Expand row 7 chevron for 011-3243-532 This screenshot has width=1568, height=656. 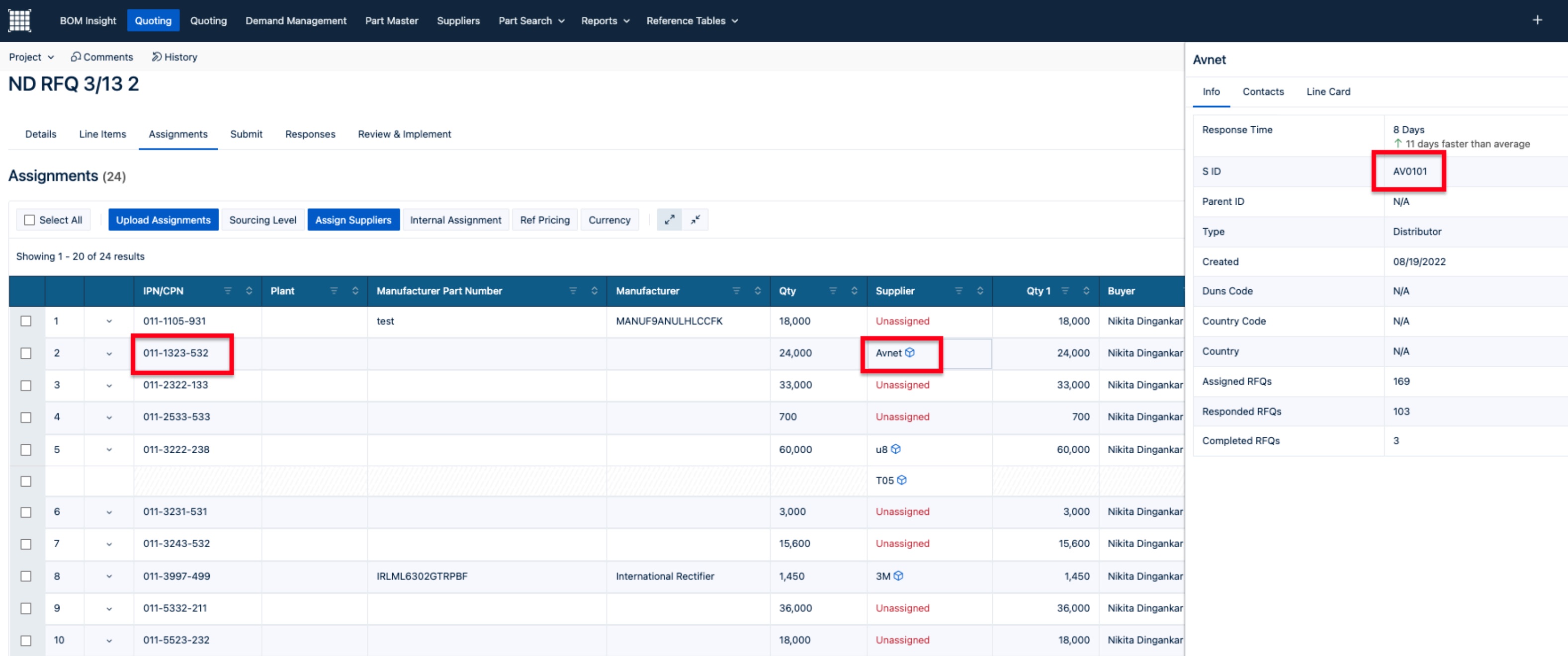click(109, 543)
